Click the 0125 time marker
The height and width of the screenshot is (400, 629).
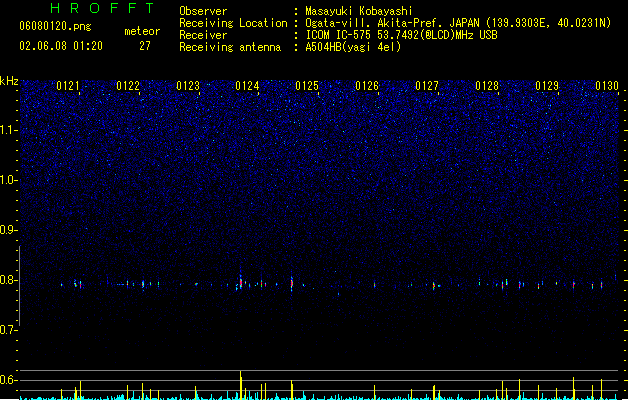307,86
